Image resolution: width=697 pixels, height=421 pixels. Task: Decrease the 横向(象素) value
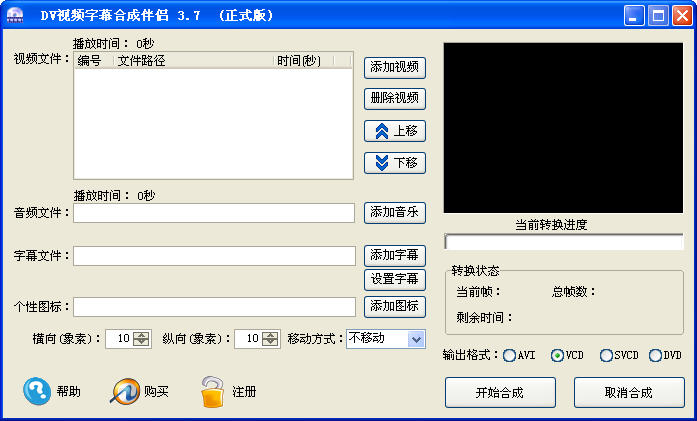[x=141, y=343]
